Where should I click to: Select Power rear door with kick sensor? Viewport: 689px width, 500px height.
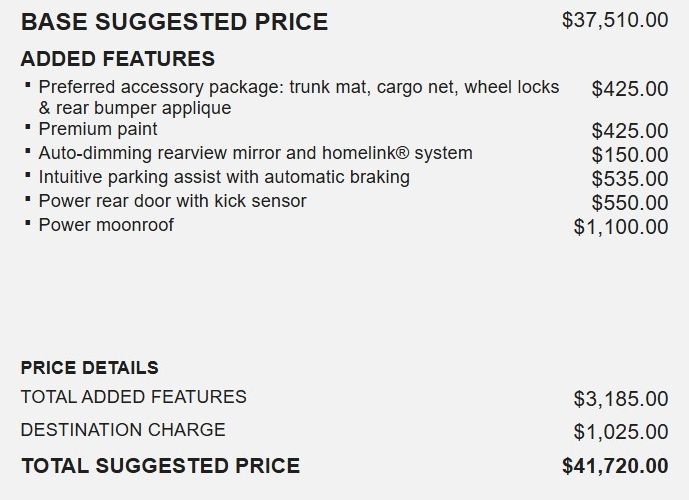[x=172, y=201]
